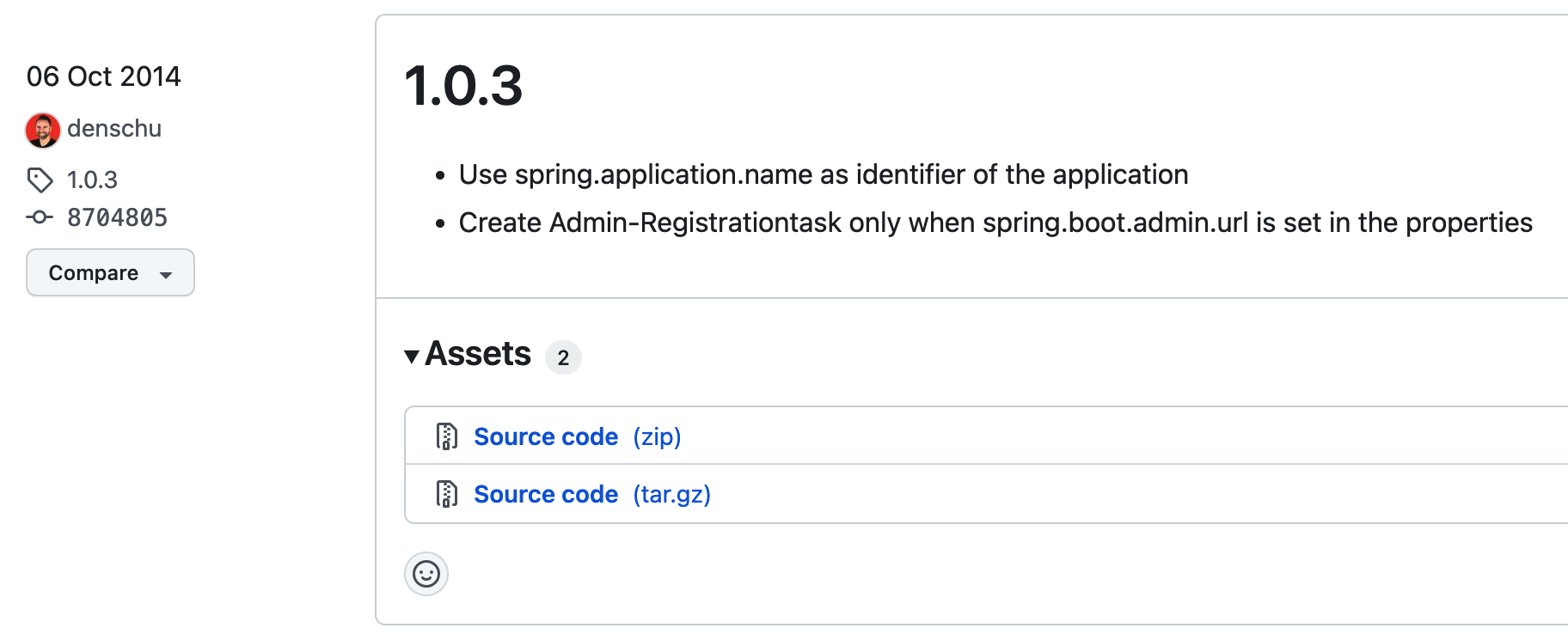Click the 06 Oct 2014 release date
The image size is (1568, 634).
click(x=104, y=76)
